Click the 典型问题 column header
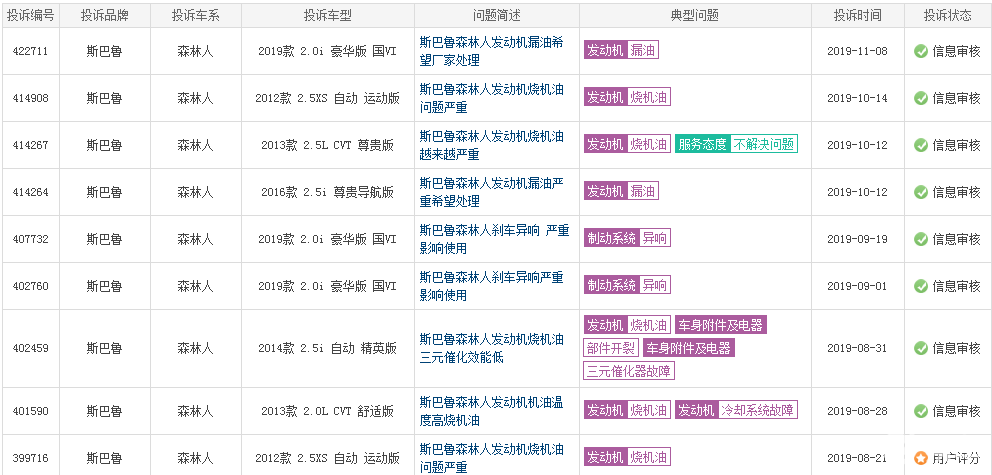Image resolution: width=992 pixels, height=475 pixels. 695,16
